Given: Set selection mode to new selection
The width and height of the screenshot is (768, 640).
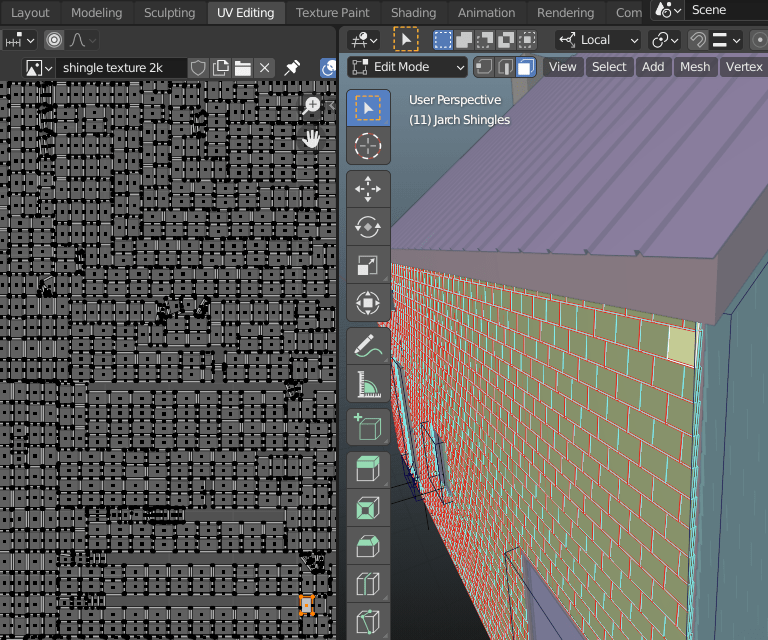Looking at the screenshot, I should coord(443,40).
